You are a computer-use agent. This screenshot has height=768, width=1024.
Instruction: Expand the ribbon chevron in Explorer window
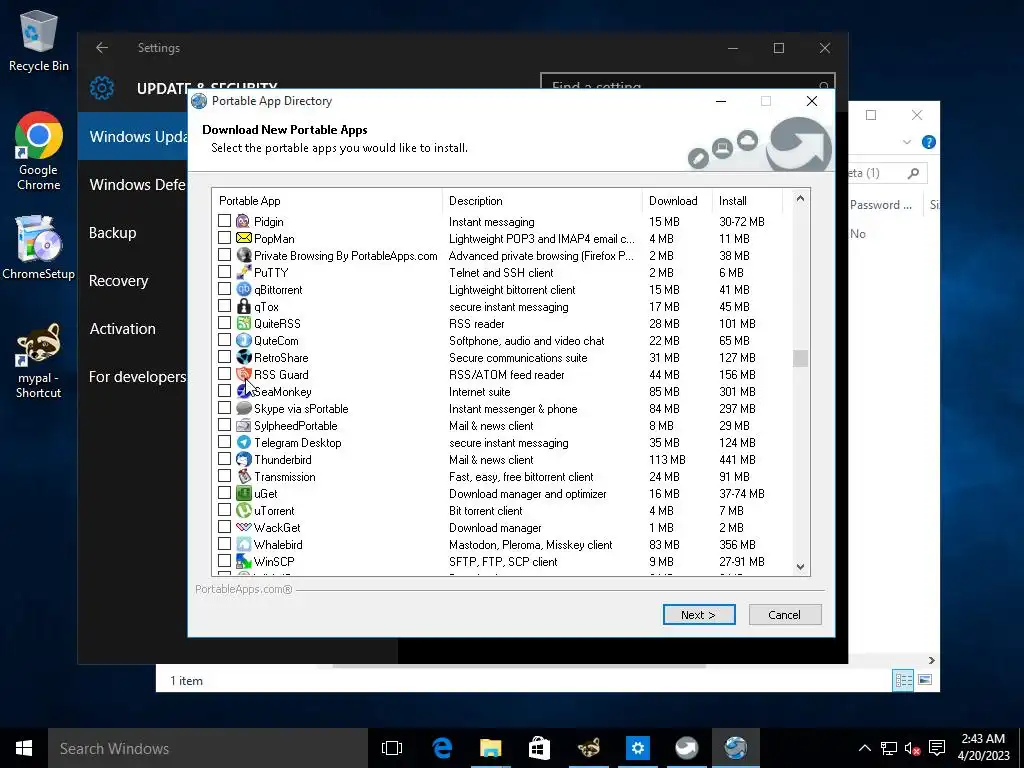[906, 142]
